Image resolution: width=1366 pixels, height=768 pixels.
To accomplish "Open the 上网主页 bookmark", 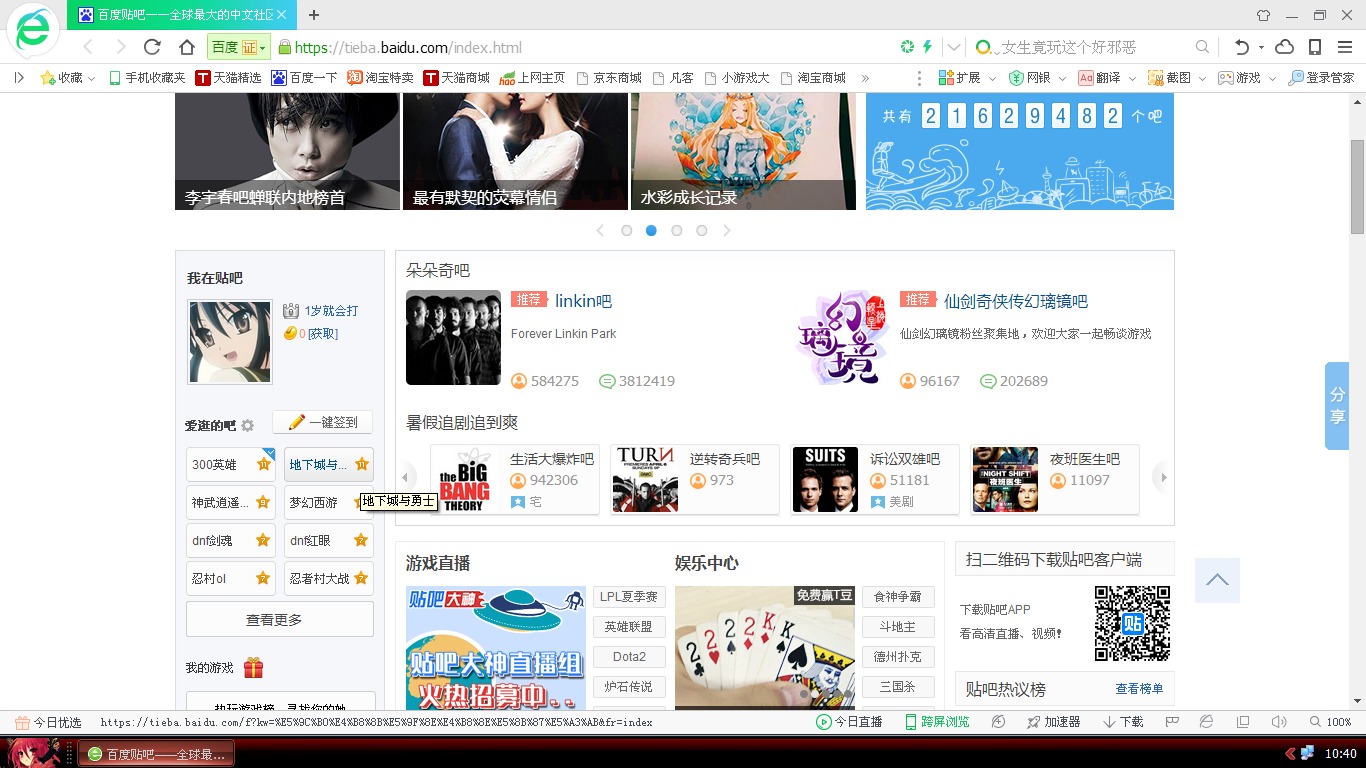I will [532, 77].
